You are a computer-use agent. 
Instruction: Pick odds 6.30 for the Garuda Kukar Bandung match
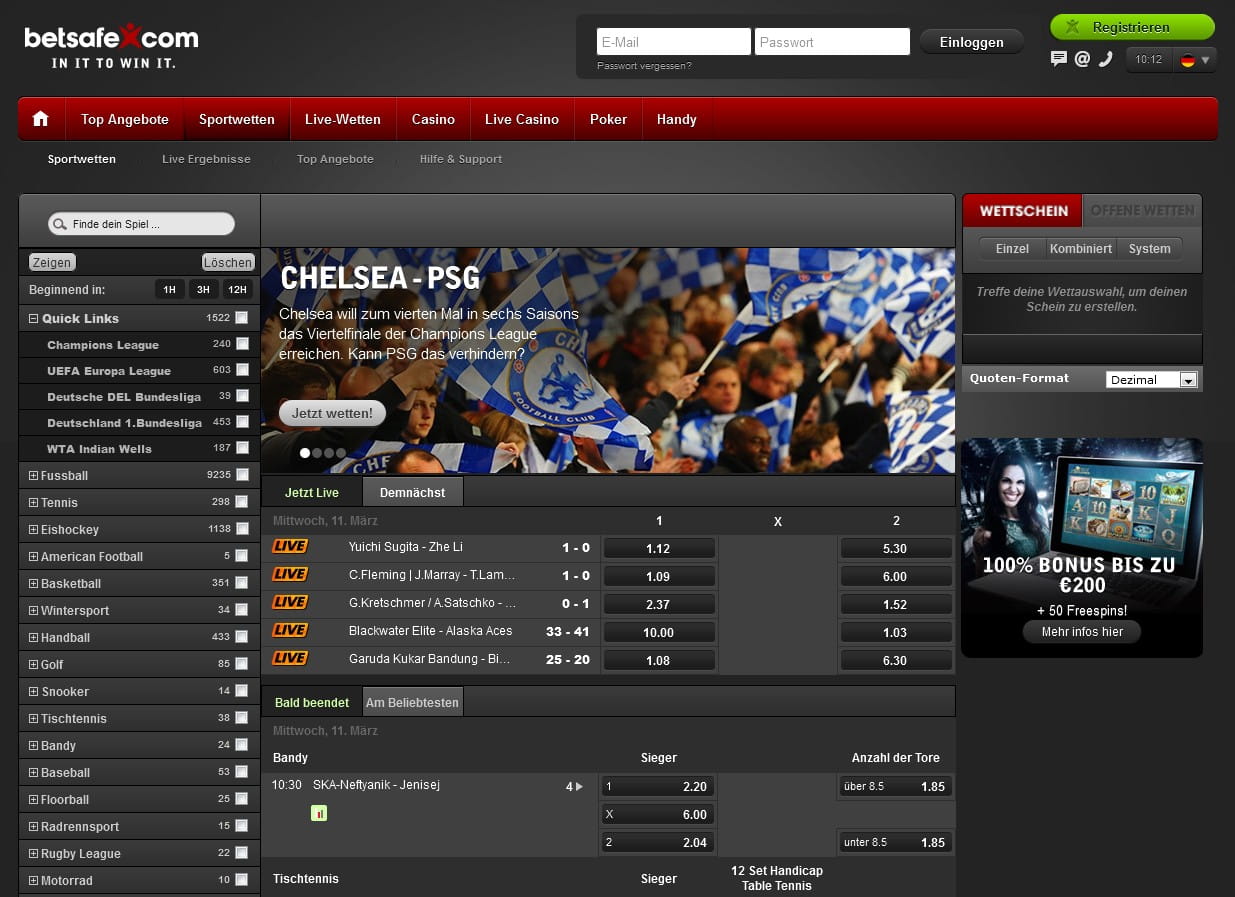pyautogui.click(x=896, y=660)
